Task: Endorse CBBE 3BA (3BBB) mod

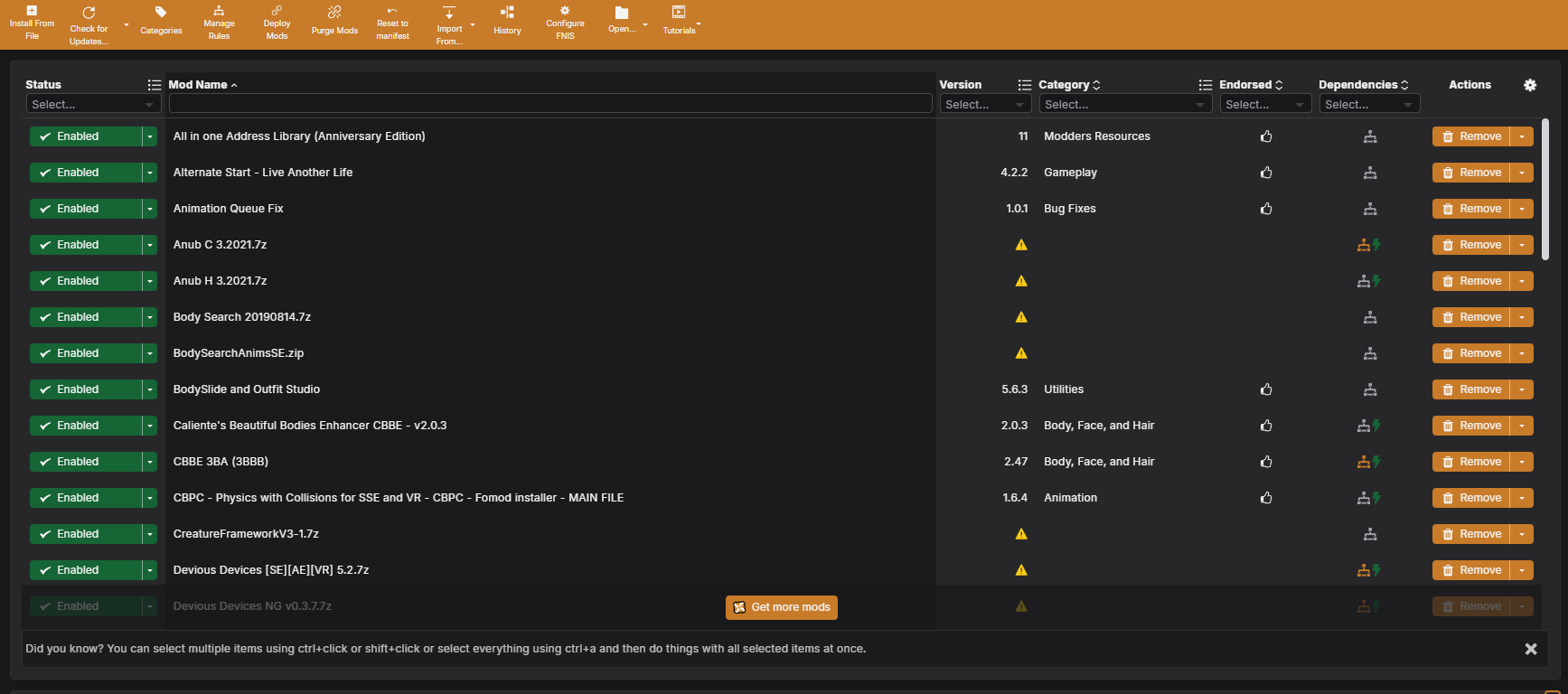Action: [x=1266, y=462]
